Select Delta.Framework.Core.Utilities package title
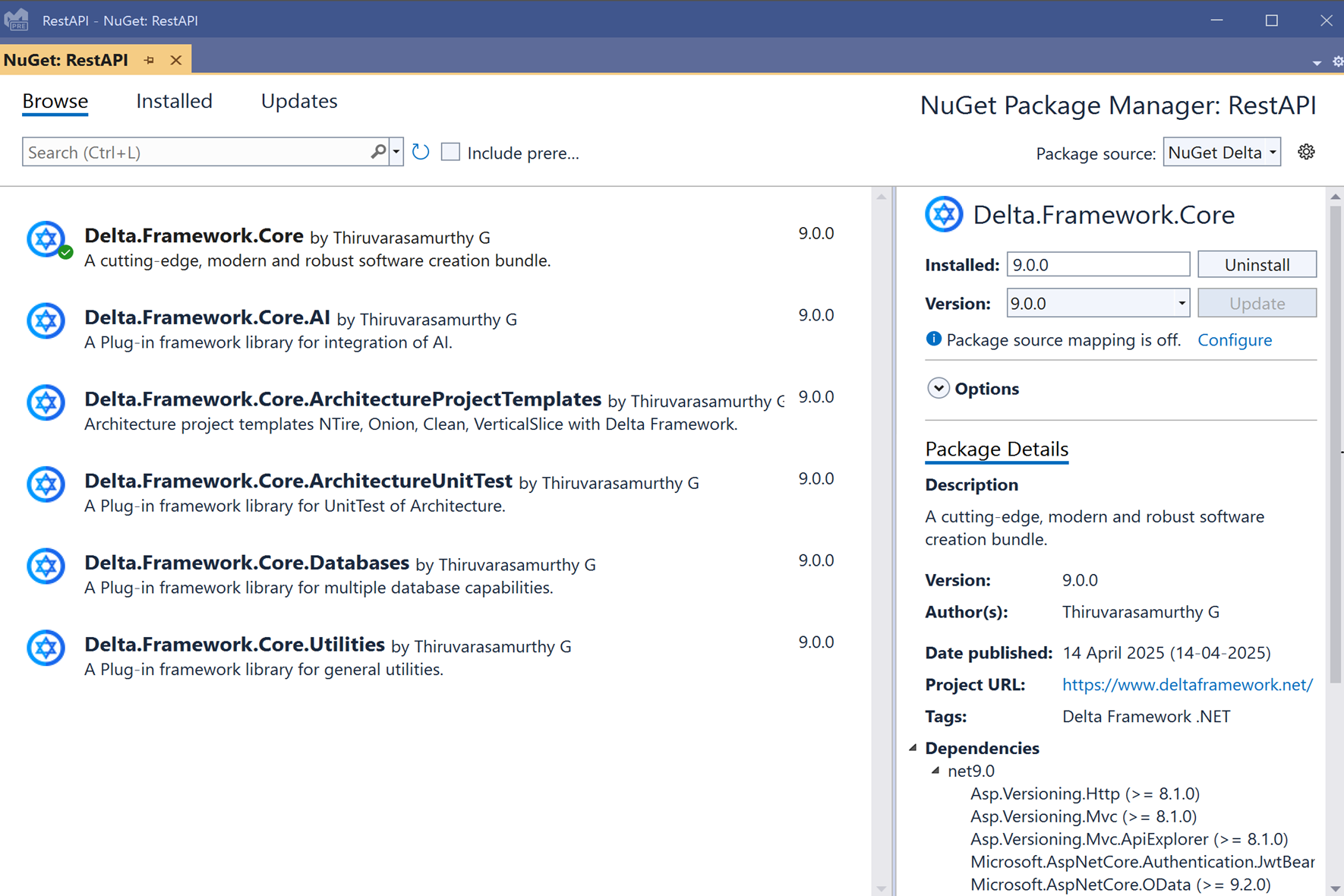 click(x=235, y=644)
